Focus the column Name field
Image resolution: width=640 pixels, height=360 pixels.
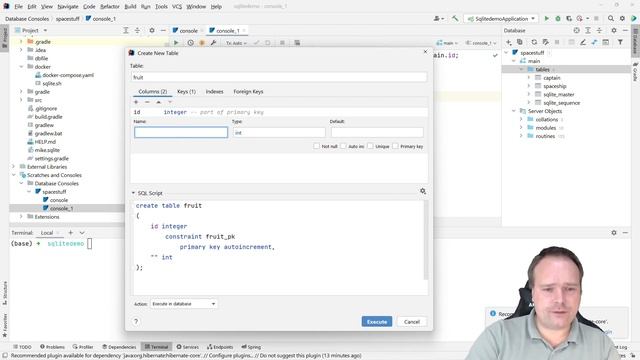(181, 132)
